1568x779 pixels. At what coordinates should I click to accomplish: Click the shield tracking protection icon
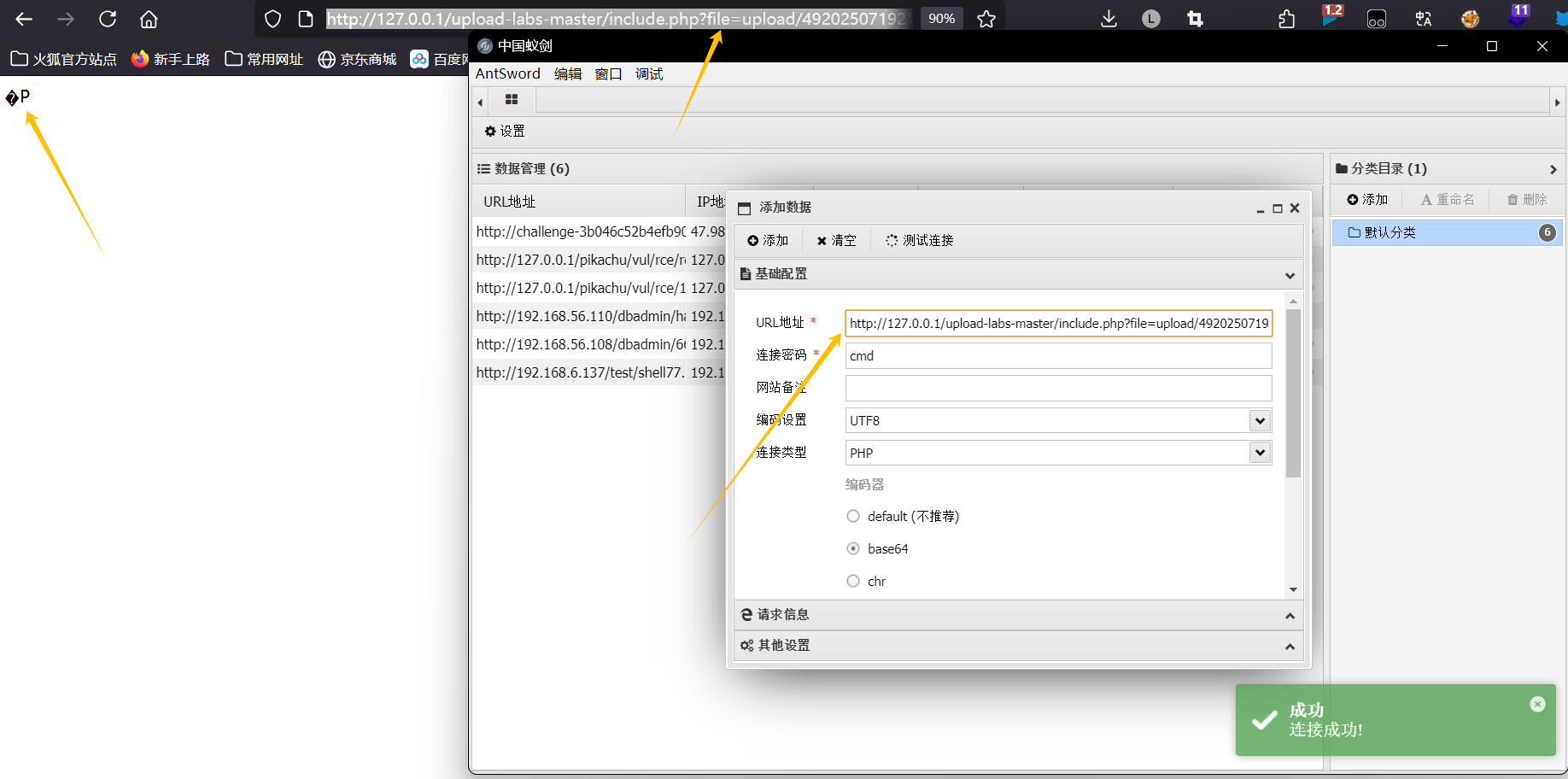tap(272, 19)
